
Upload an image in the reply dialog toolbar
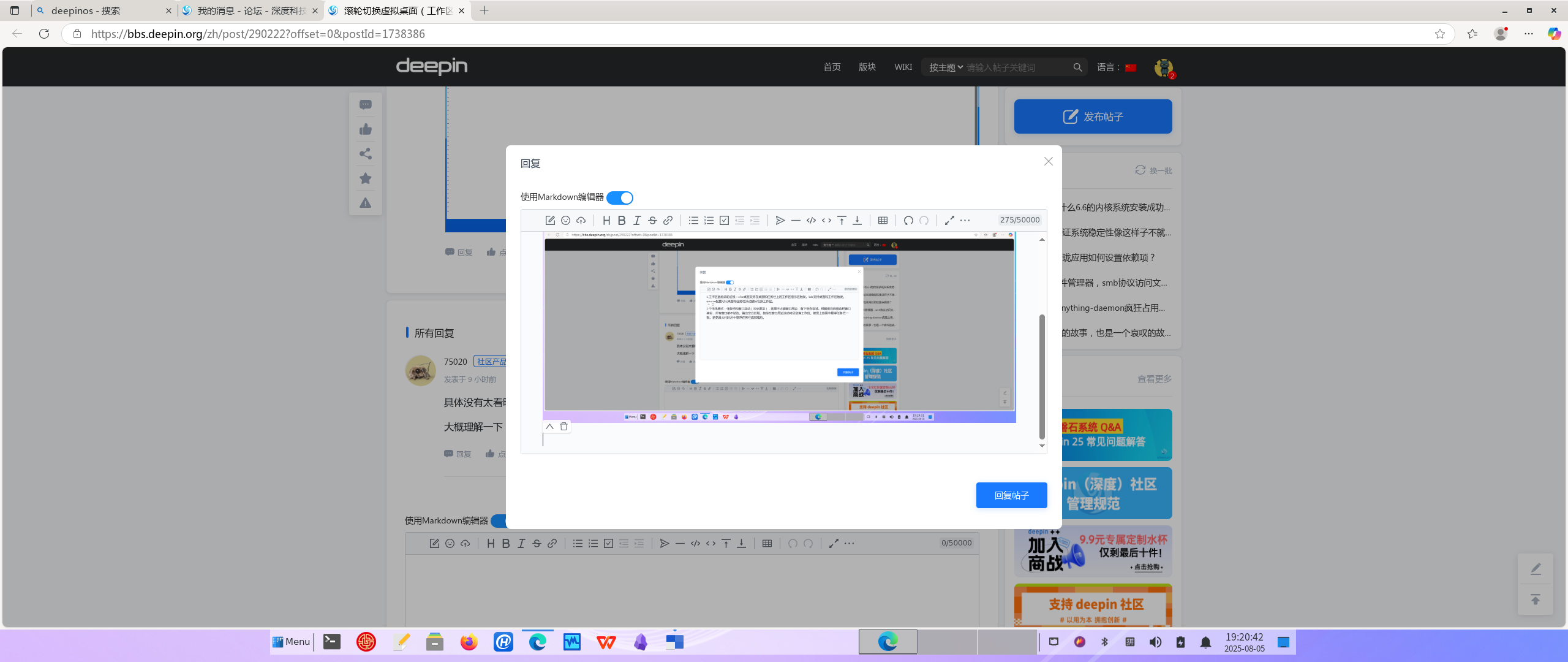coord(581,220)
